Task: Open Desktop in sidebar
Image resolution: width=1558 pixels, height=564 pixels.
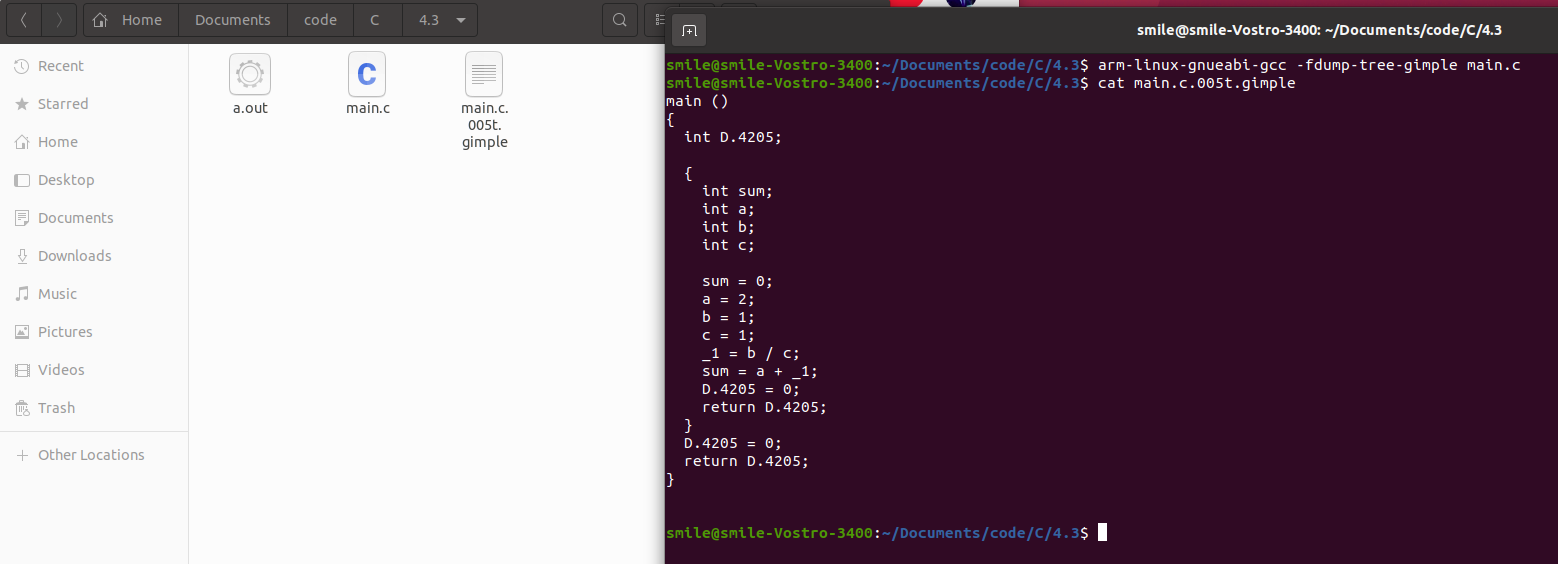Action: coord(94,180)
